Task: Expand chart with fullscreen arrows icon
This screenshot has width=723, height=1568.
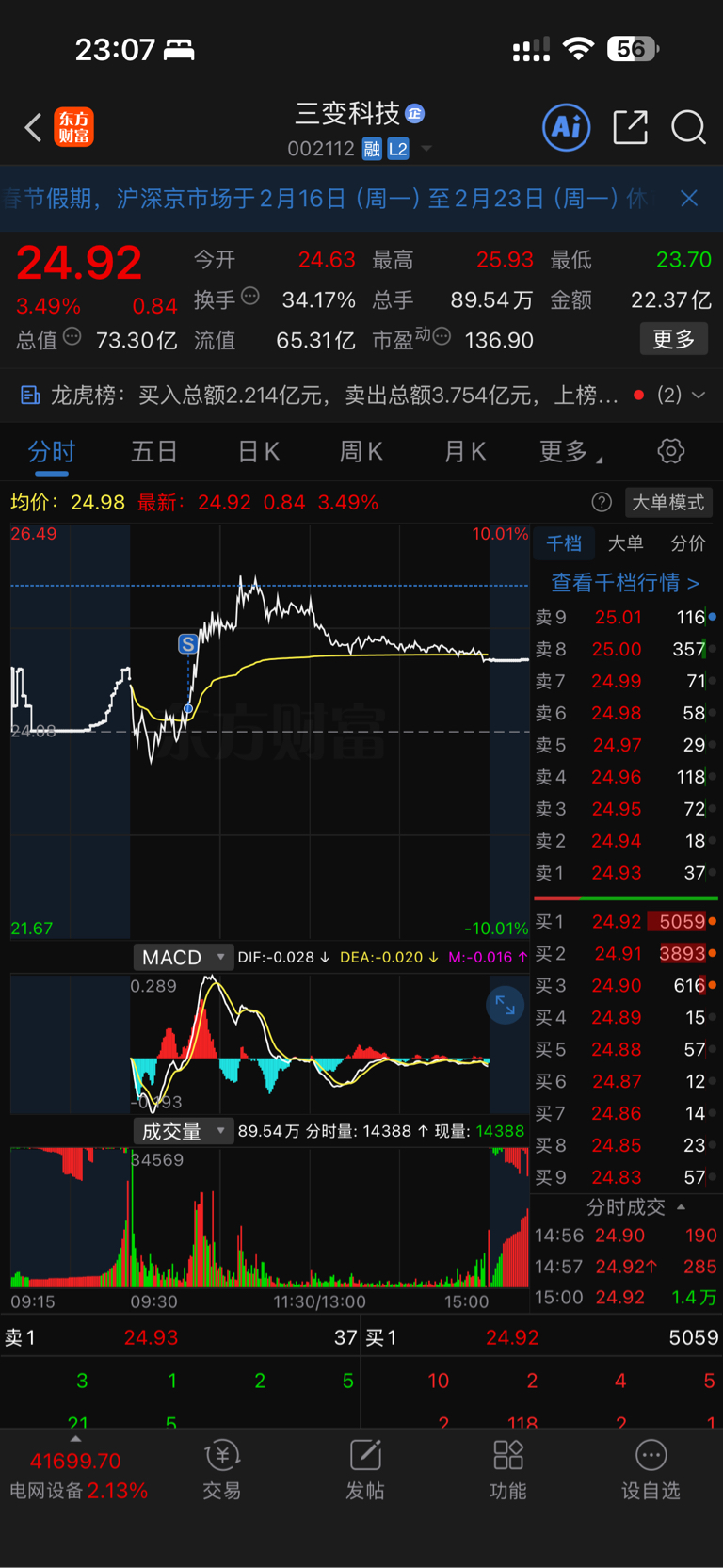Action: tap(505, 1005)
